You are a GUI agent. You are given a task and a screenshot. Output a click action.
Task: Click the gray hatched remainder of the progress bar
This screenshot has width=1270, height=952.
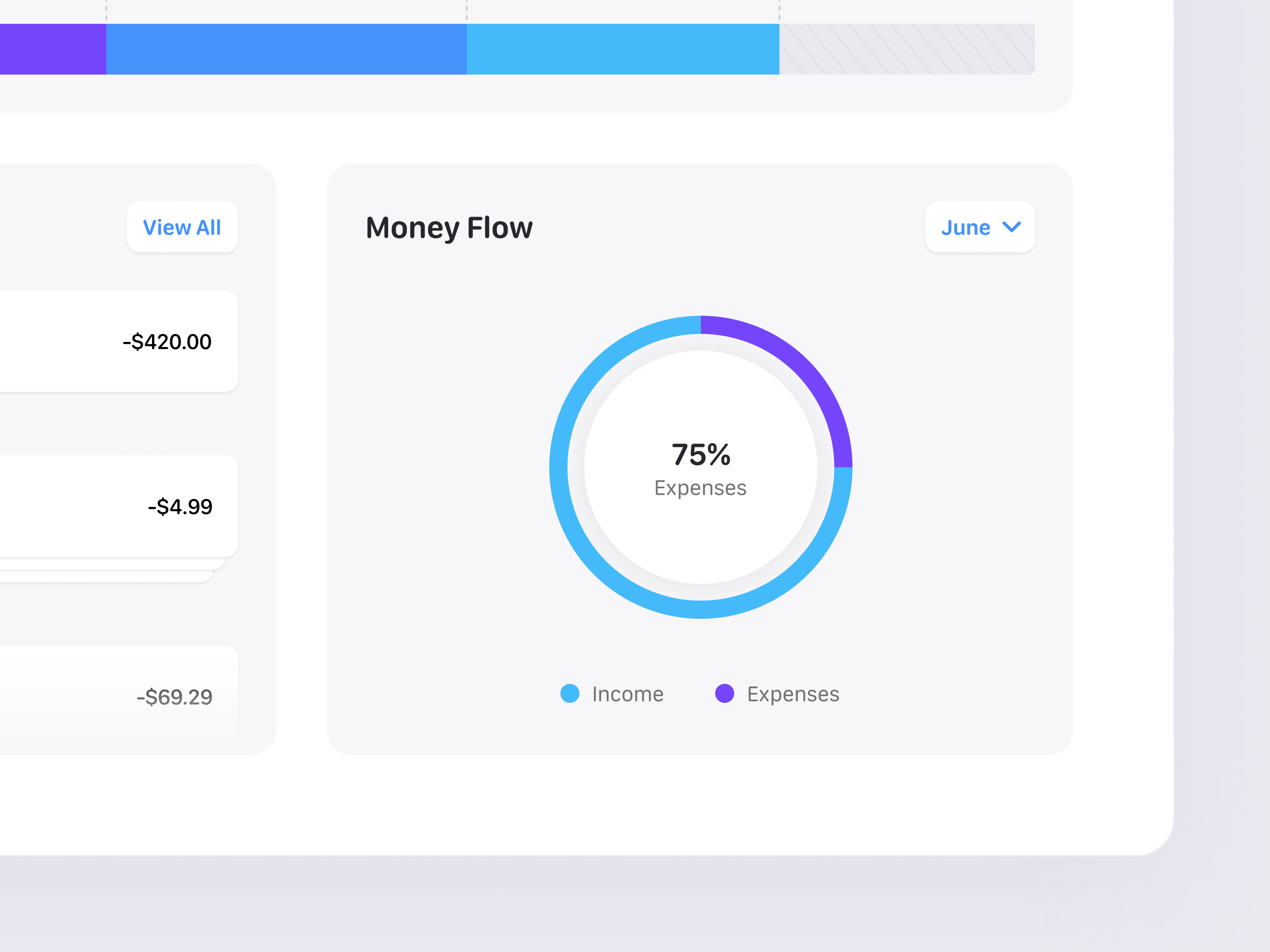pyautogui.click(x=907, y=50)
